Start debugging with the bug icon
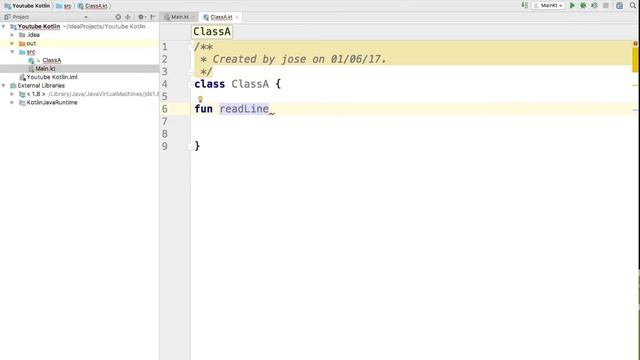640x360 pixels. coord(583,5)
